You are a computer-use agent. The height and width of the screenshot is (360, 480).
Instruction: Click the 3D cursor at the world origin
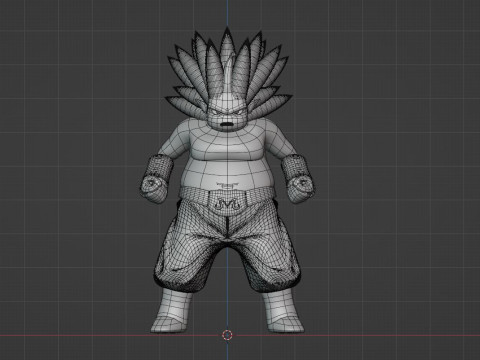click(x=227, y=335)
